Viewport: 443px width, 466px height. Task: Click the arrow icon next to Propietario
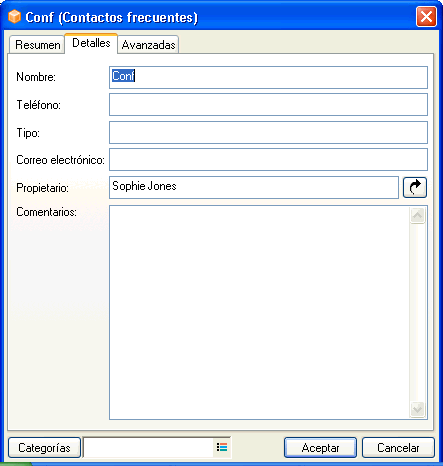click(x=415, y=187)
